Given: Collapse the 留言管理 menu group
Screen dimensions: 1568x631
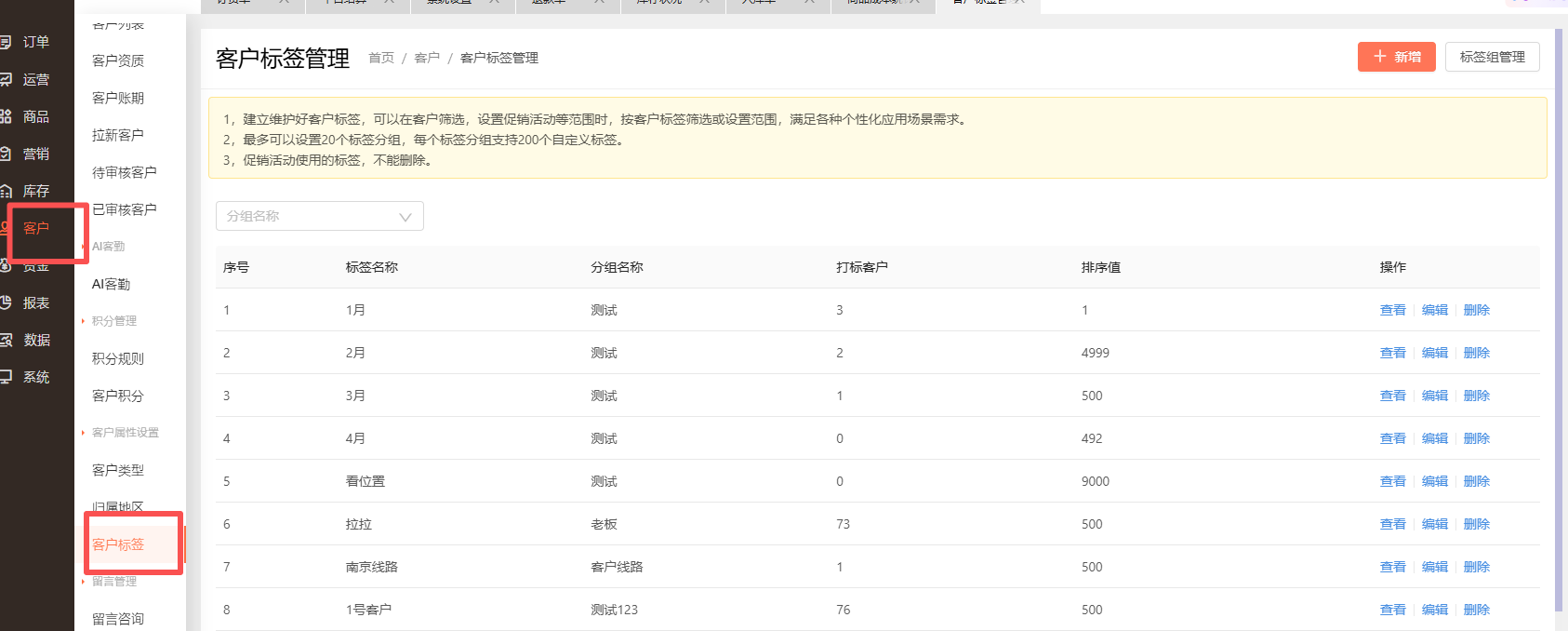Looking at the screenshot, I should (113, 582).
